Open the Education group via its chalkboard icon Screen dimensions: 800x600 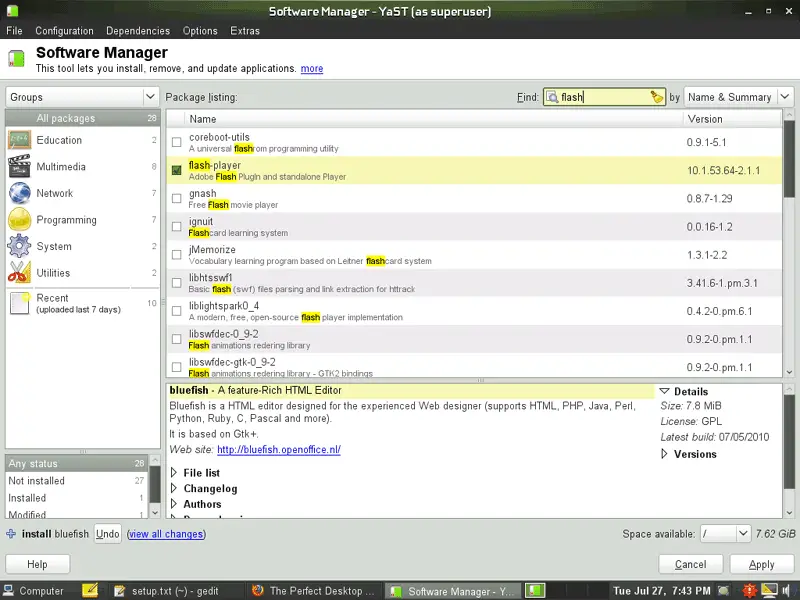(19, 140)
